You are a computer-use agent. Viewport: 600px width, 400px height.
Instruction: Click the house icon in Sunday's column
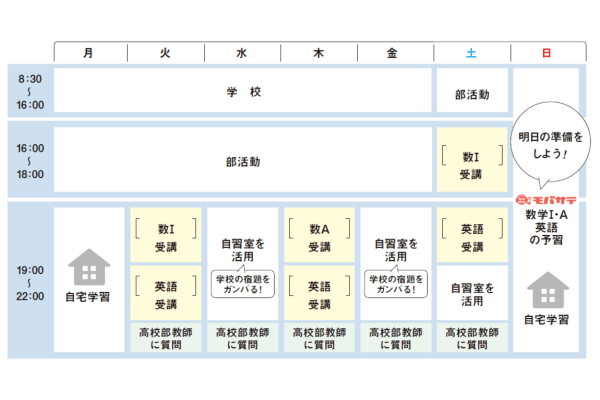click(546, 290)
